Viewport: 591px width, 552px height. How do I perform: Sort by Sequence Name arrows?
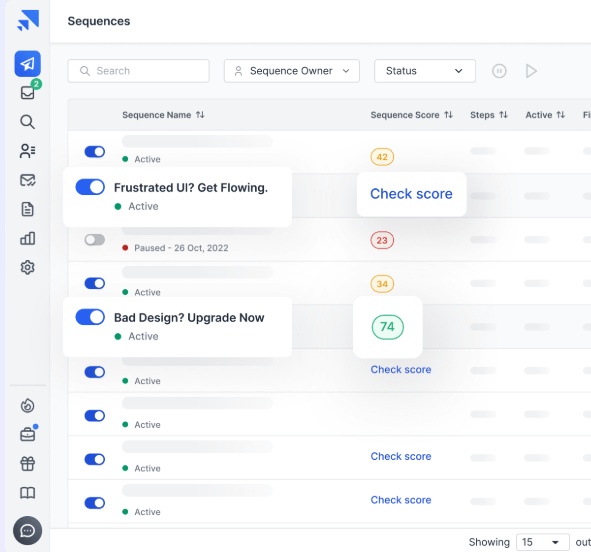click(x=200, y=115)
